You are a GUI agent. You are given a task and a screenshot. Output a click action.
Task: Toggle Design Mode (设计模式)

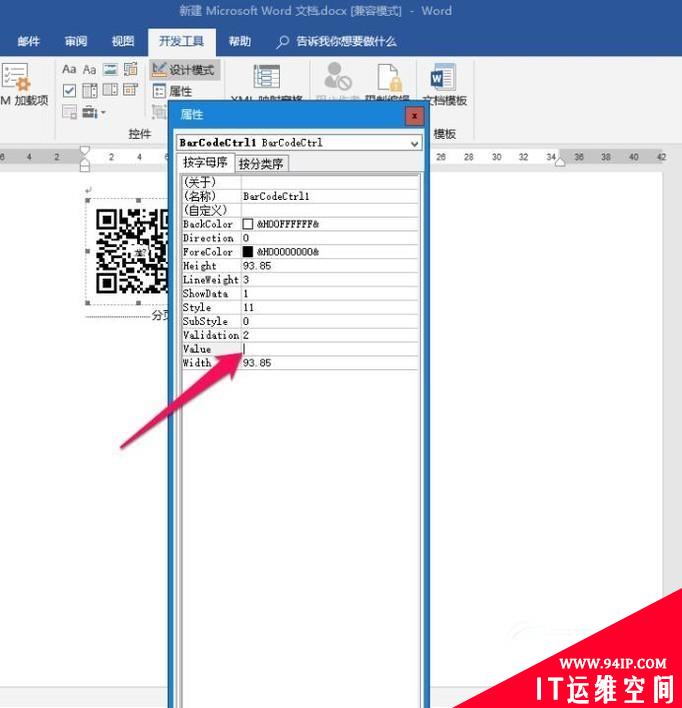click(184, 70)
